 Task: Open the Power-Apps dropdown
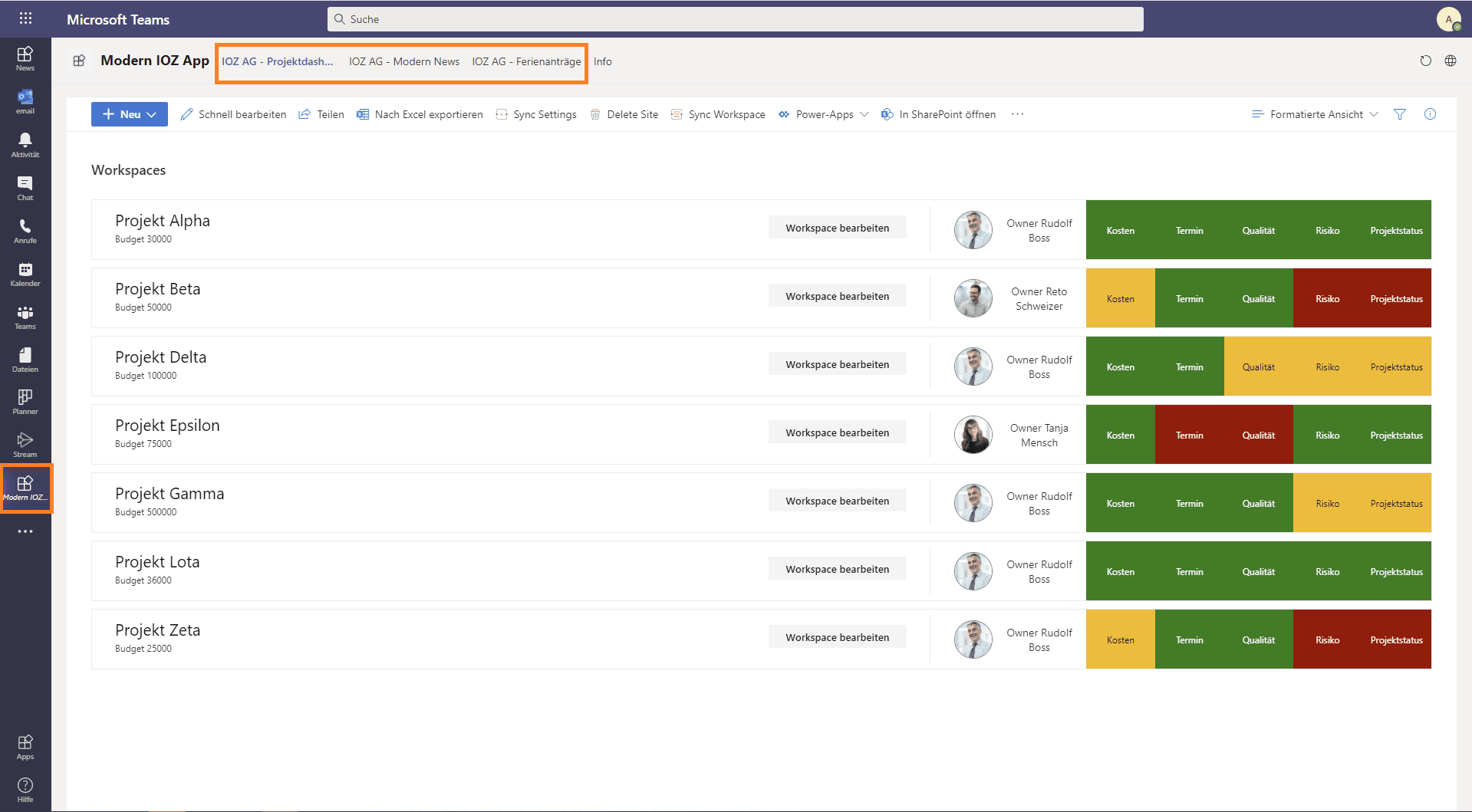(x=865, y=114)
